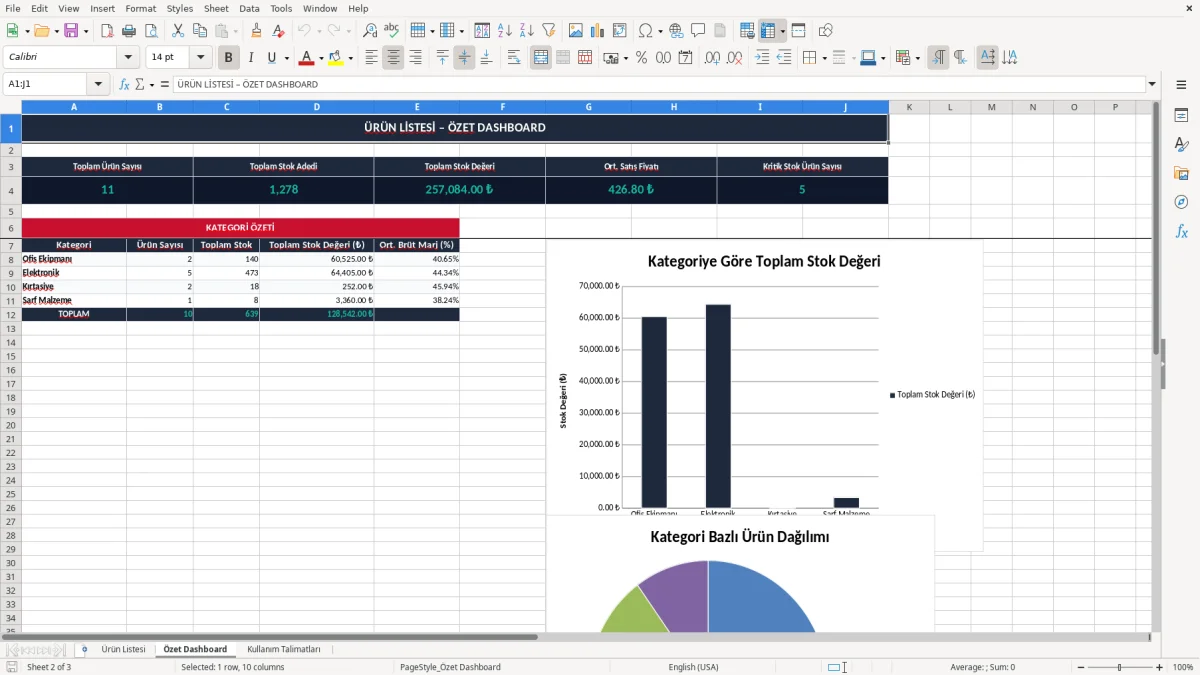The image size is (1200, 675).
Task: Open Find & Replace from the toolbar
Action: (370, 31)
